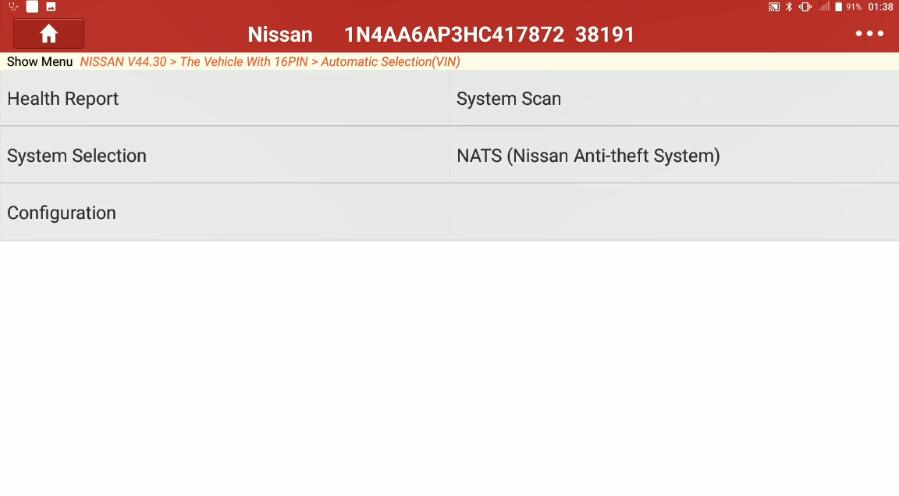
Task: Open Health Report
Action: click(x=225, y=99)
